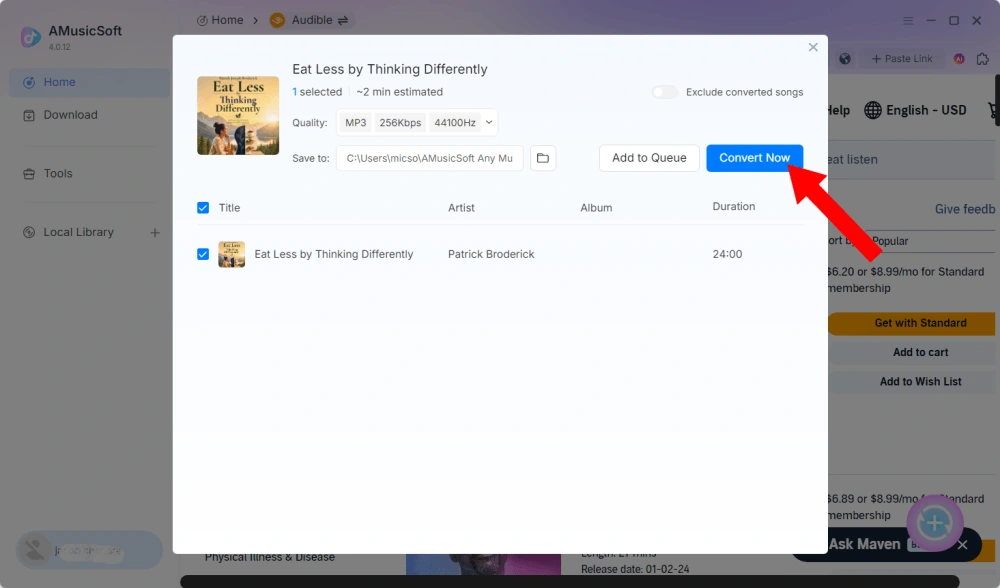Click Home in the breadcrumb
This screenshot has width=1000, height=588.
click(220, 20)
